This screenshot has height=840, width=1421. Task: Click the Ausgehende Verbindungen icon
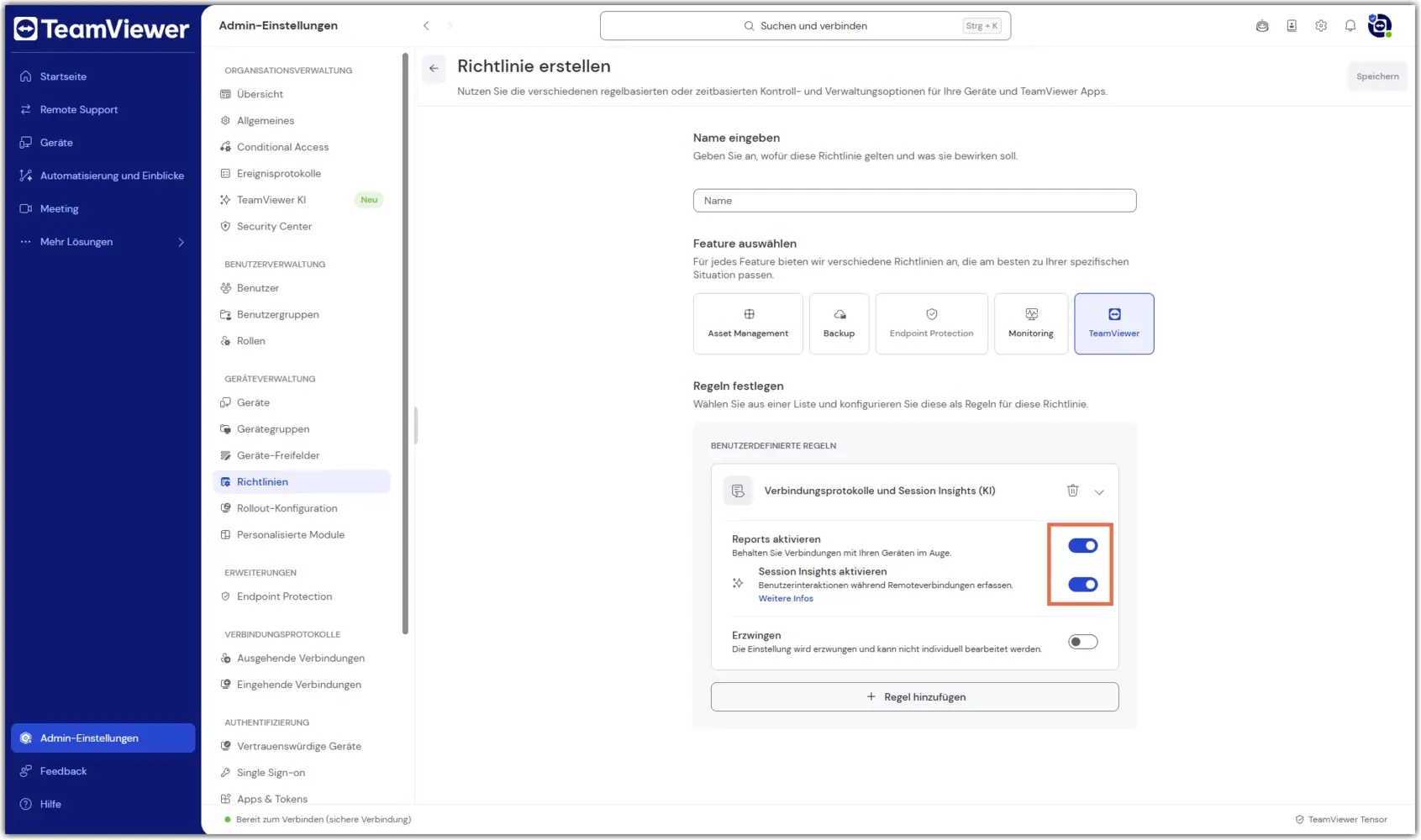[225, 658]
